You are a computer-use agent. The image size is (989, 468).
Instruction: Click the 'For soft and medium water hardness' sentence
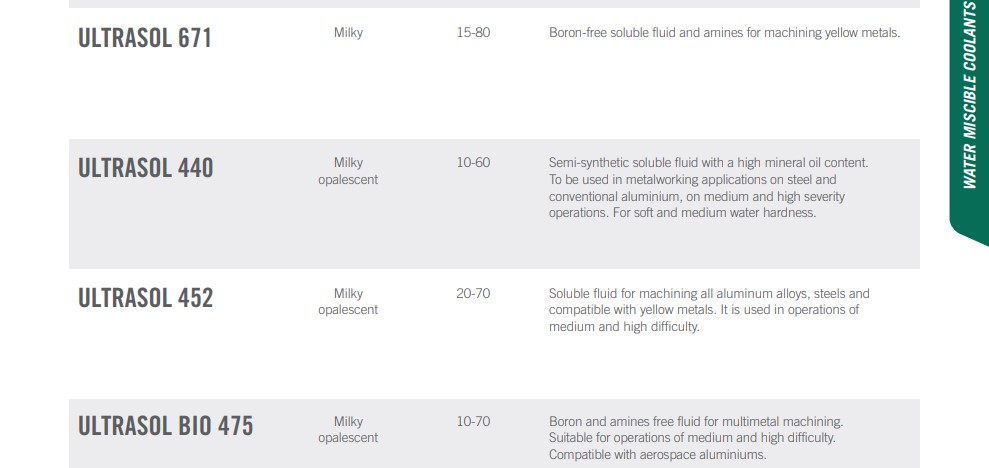(x=715, y=213)
